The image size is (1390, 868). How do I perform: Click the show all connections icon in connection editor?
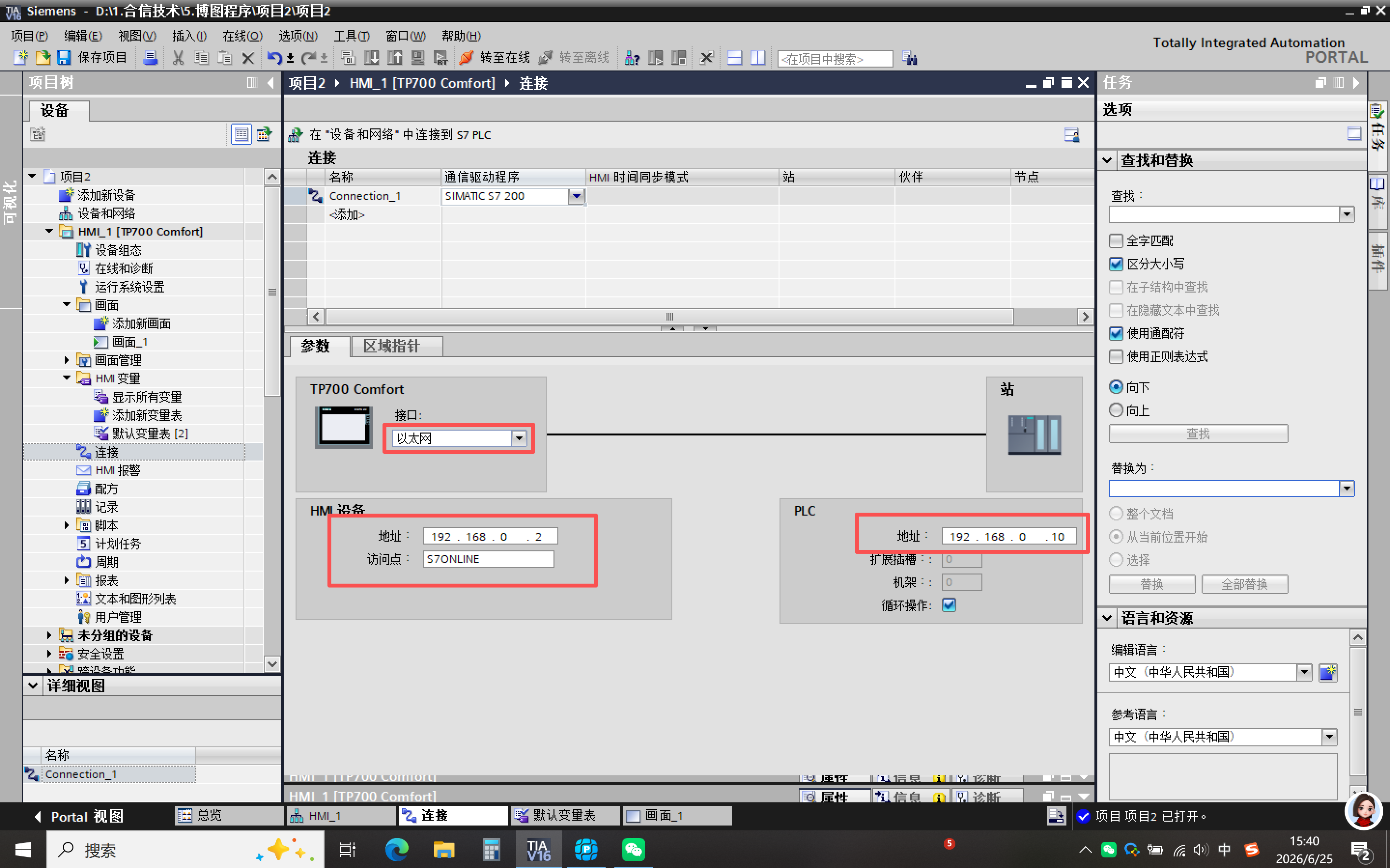(x=1071, y=135)
